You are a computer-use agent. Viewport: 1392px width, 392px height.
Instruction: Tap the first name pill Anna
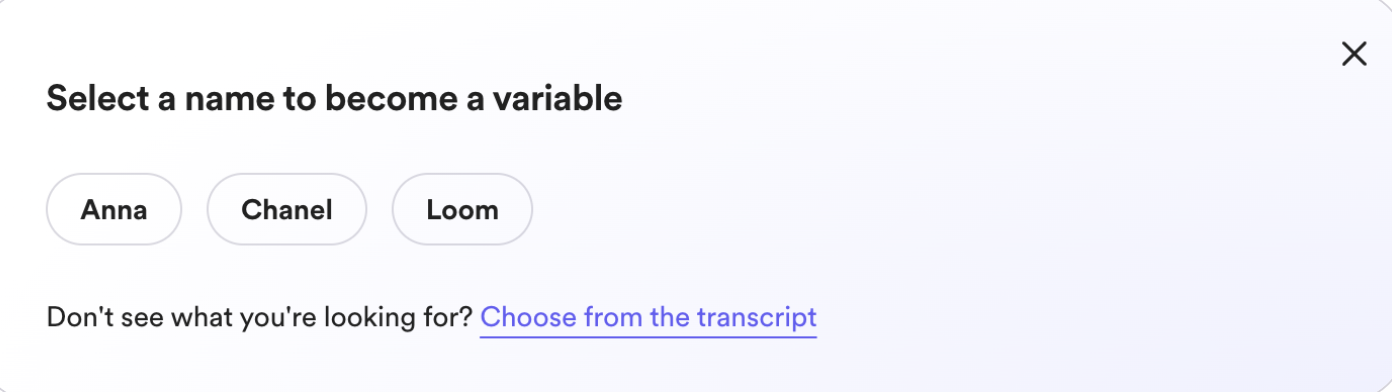tap(114, 209)
